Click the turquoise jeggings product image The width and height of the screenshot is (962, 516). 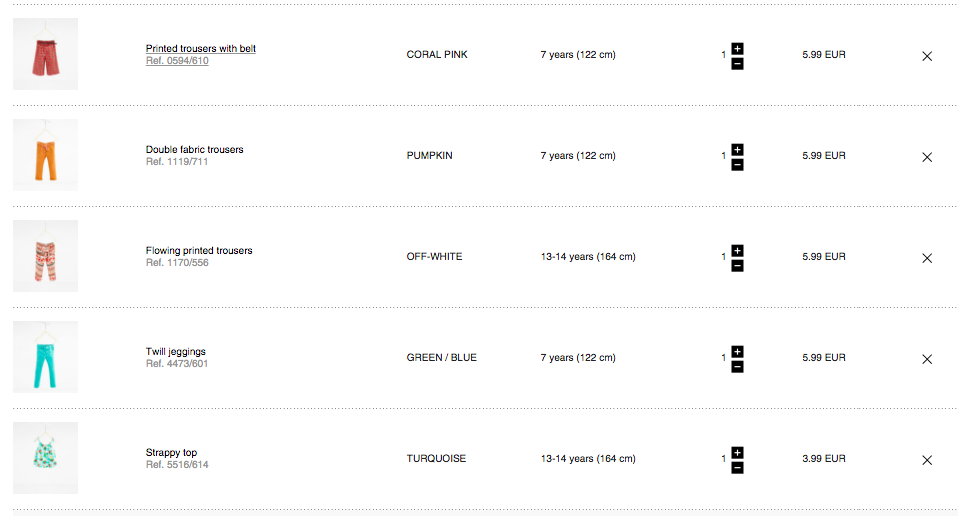[x=45, y=358]
